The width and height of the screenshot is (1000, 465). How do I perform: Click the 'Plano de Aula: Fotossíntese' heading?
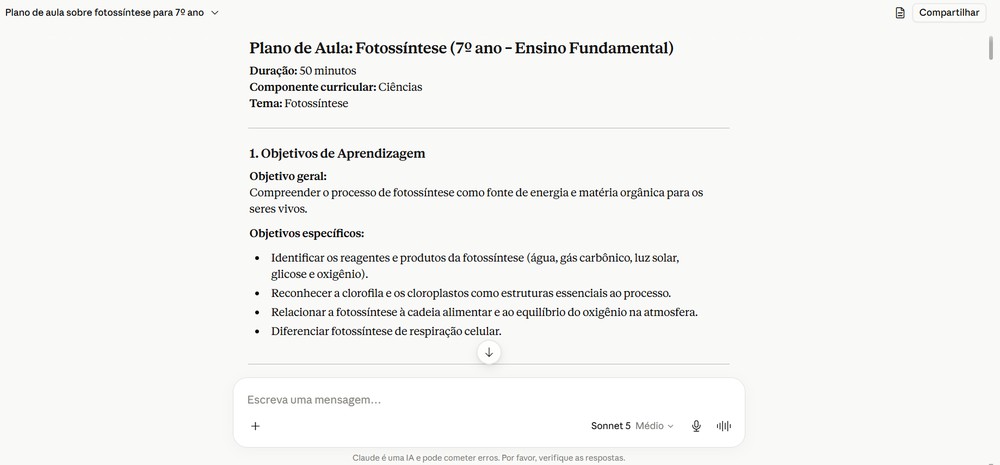461,48
